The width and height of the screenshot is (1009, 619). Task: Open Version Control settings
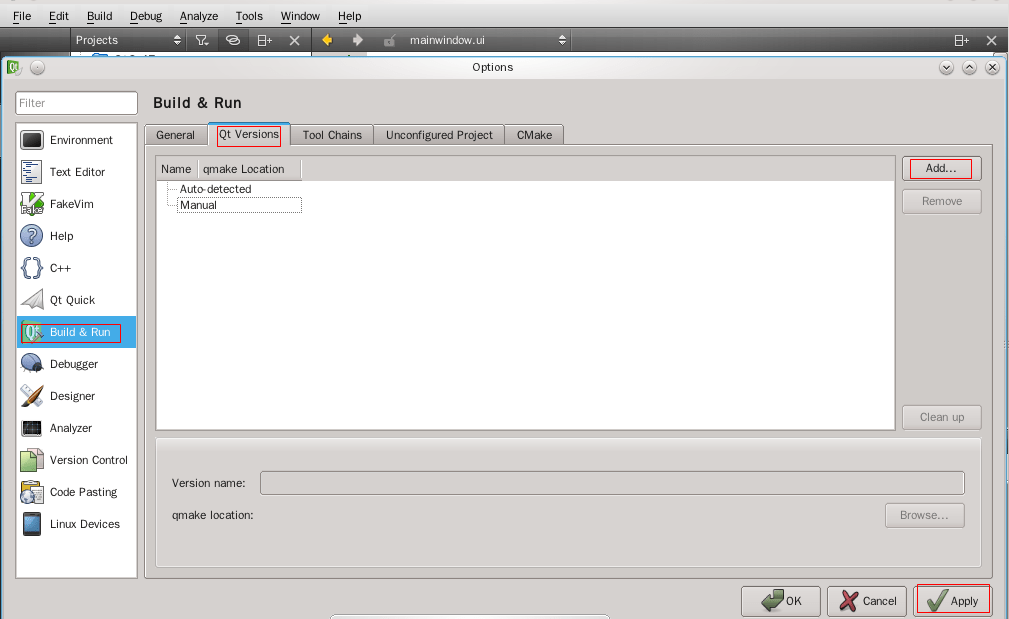coord(33,459)
